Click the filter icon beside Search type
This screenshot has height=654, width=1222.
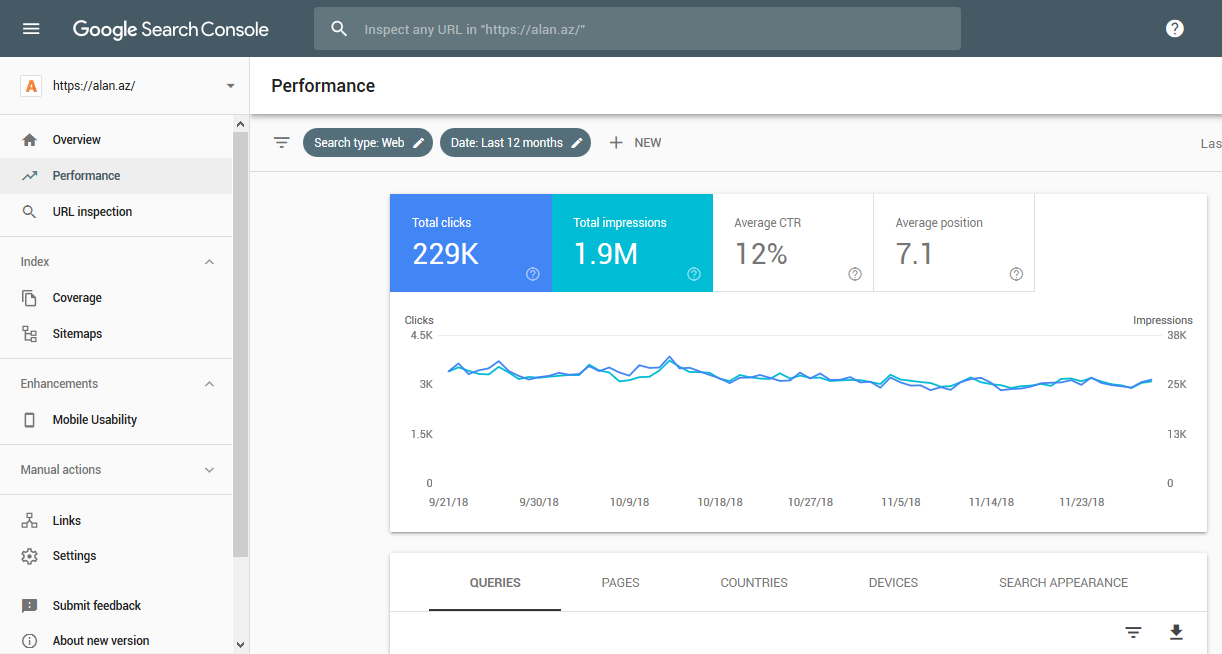(x=282, y=143)
